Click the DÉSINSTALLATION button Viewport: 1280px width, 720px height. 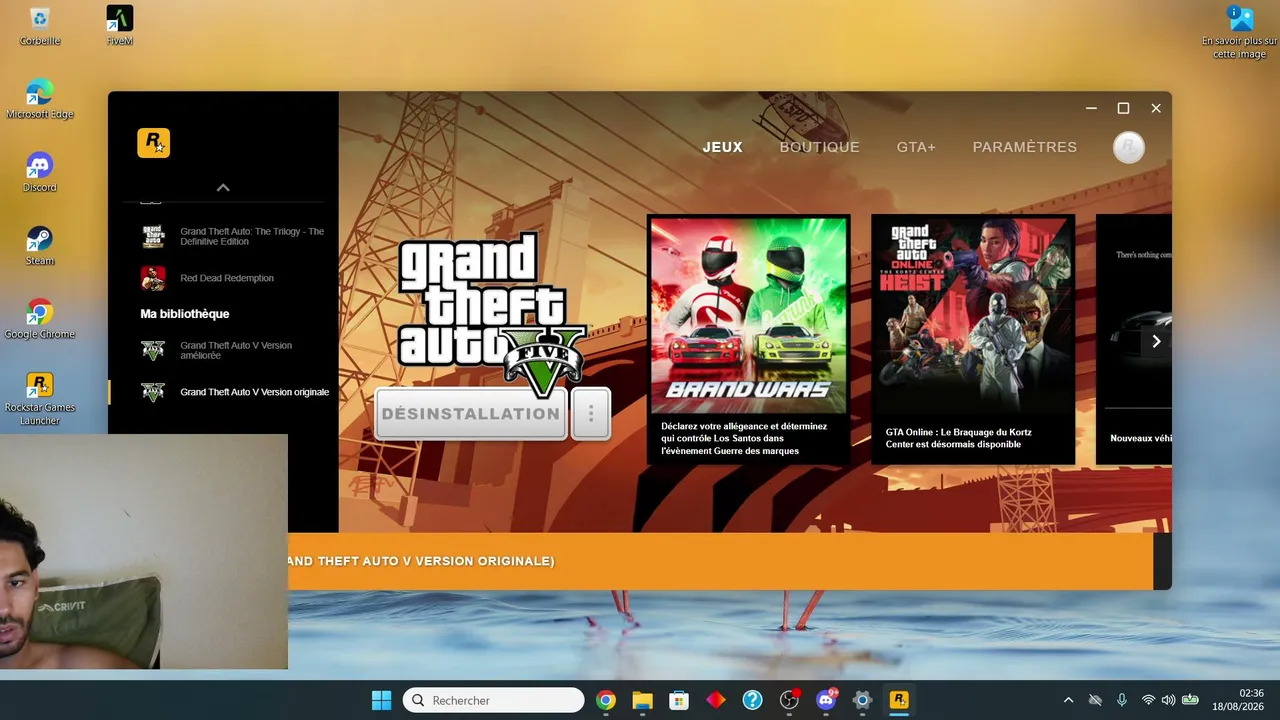coord(471,414)
